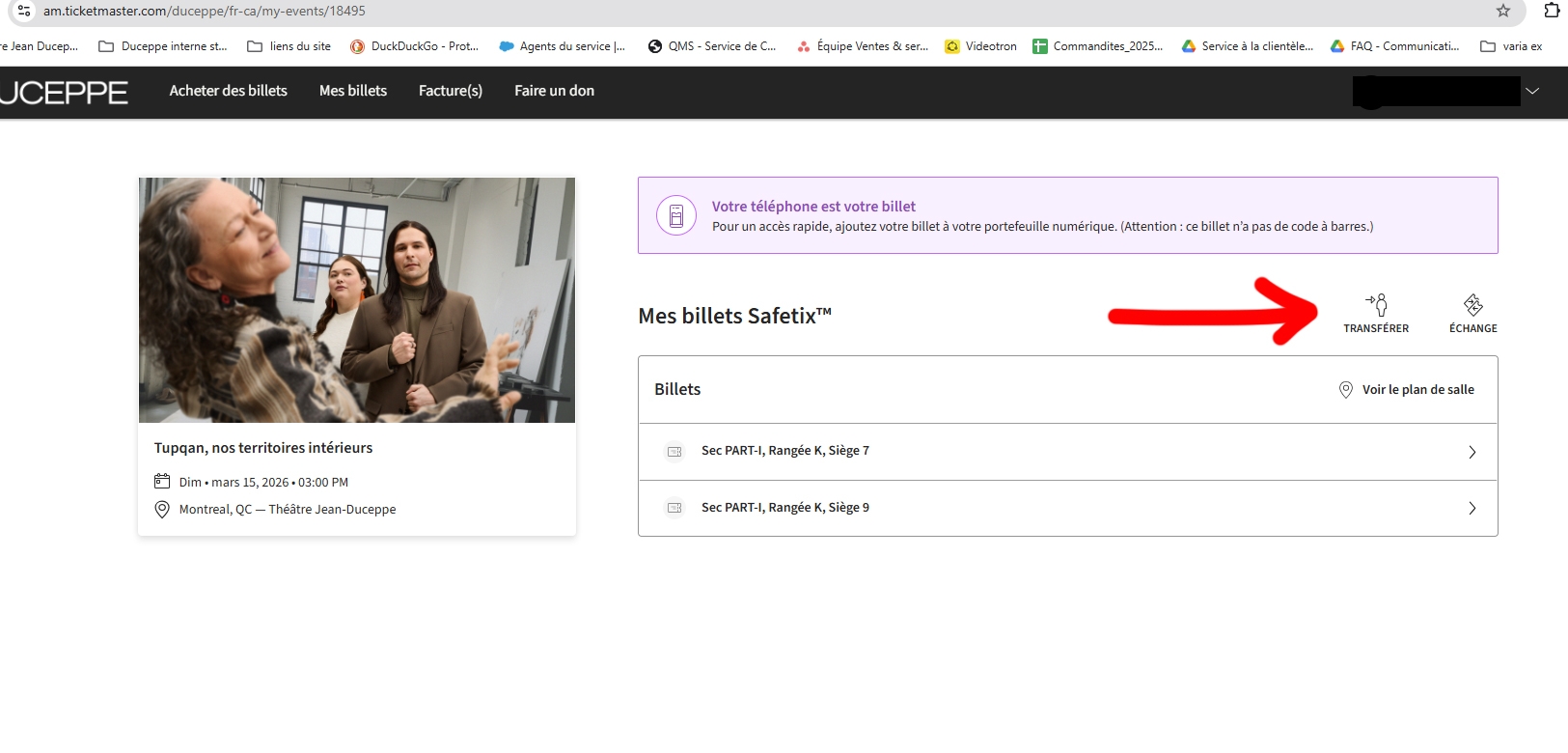The image size is (1568, 753).
Task: Expand ticket Rangée K, Siège 7
Action: pyautogui.click(x=1472, y=452)
